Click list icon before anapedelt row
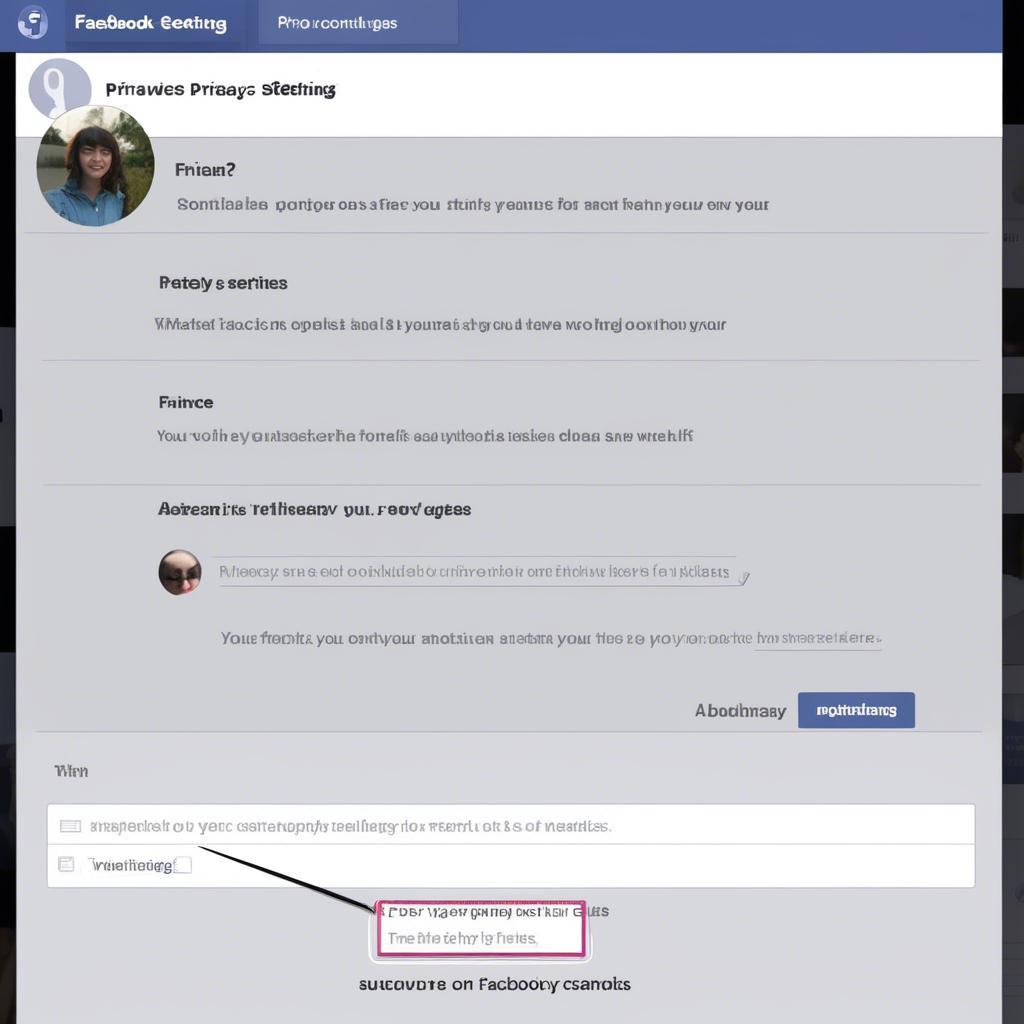 tap(70, 826)
